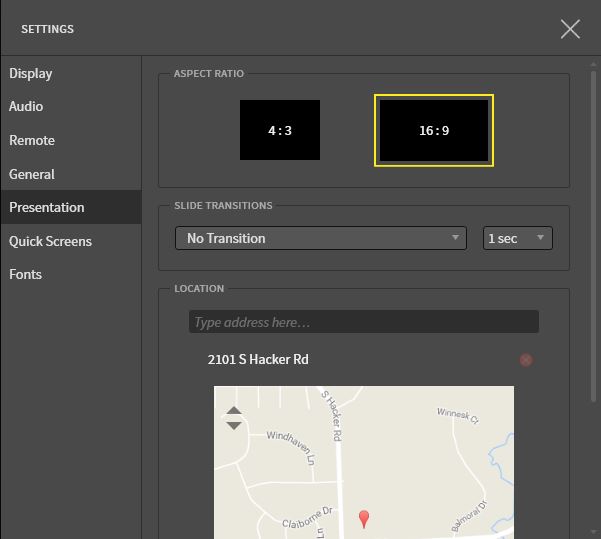Zoom out the map with down arrow
The width and height of the screenshot is (601, 539).
234,426
